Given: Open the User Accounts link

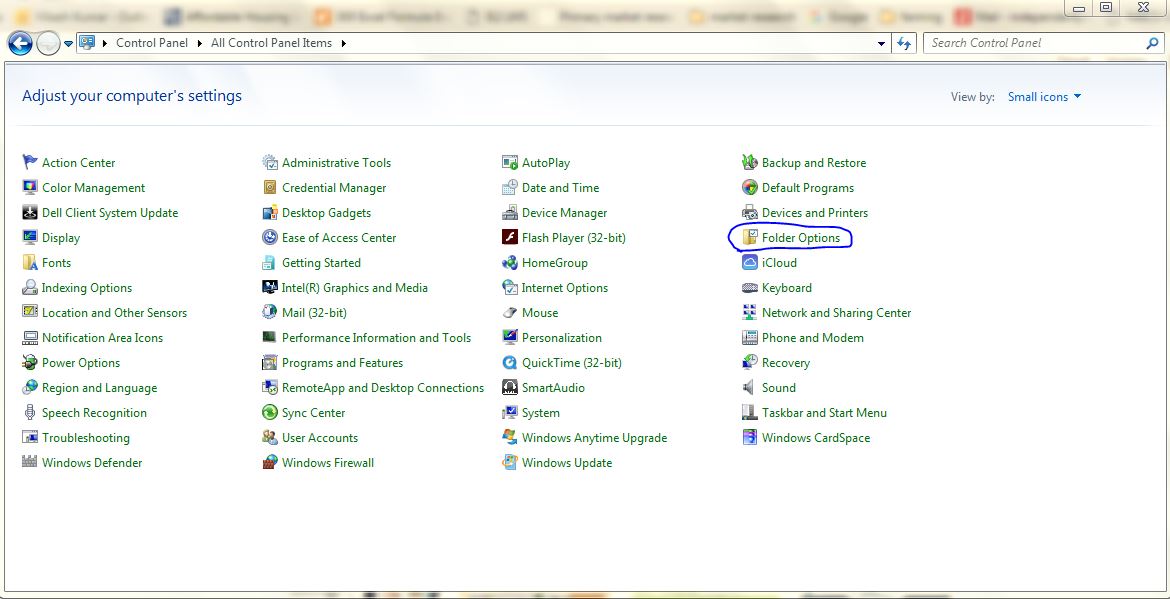Looking at the screenshot, I should point(320,437).
